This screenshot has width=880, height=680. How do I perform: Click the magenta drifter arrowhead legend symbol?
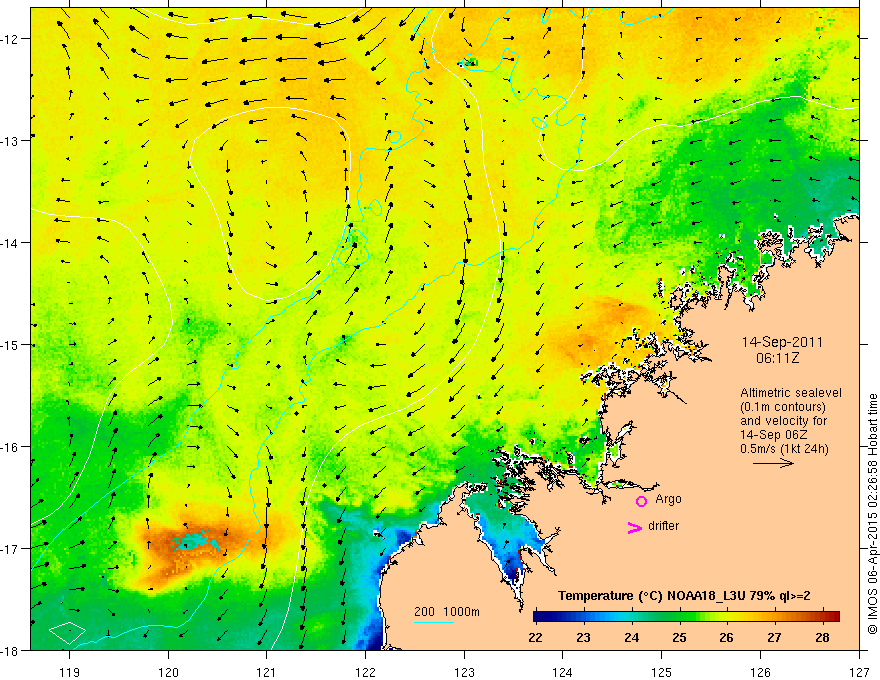click(x=635, y=527)
